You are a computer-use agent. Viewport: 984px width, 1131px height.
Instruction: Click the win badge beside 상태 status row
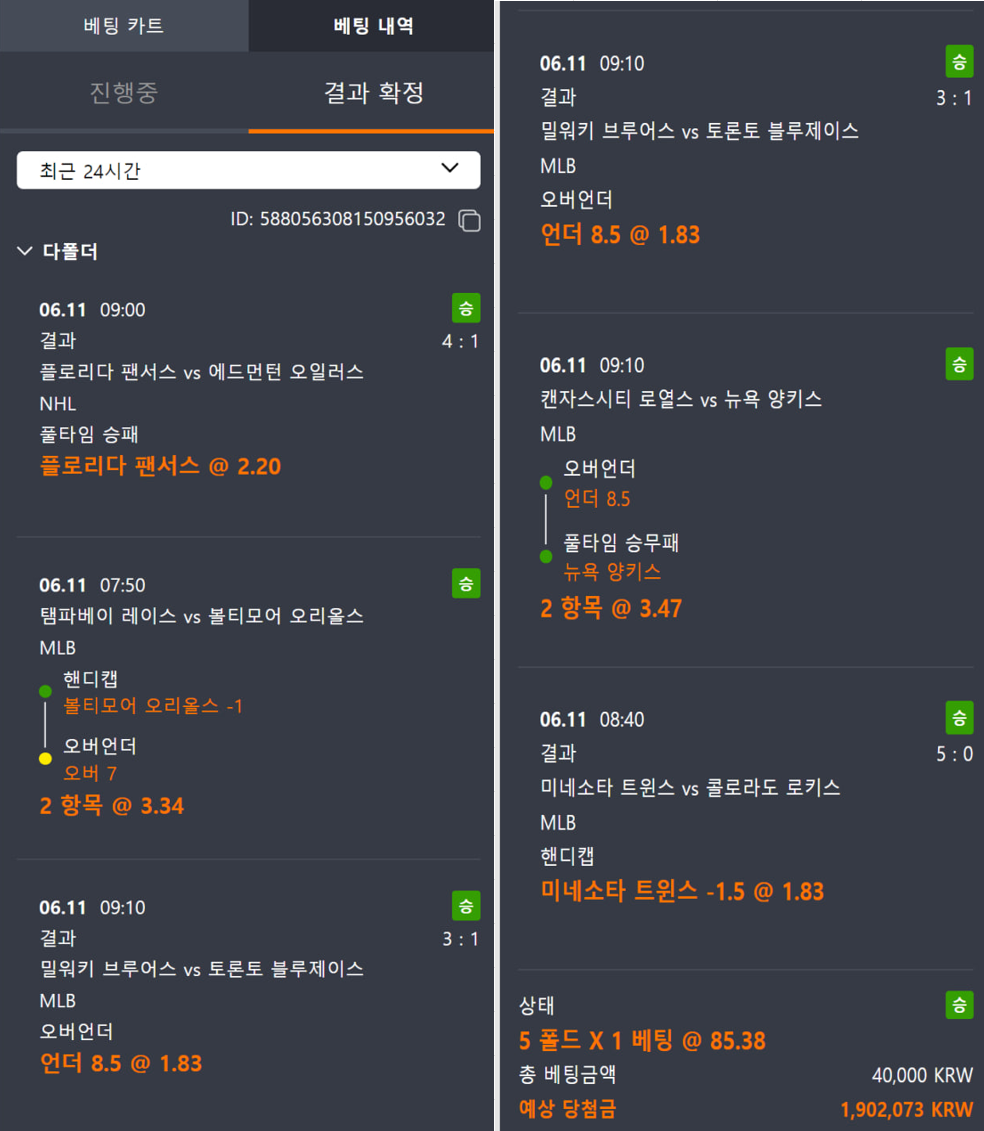959,1005
